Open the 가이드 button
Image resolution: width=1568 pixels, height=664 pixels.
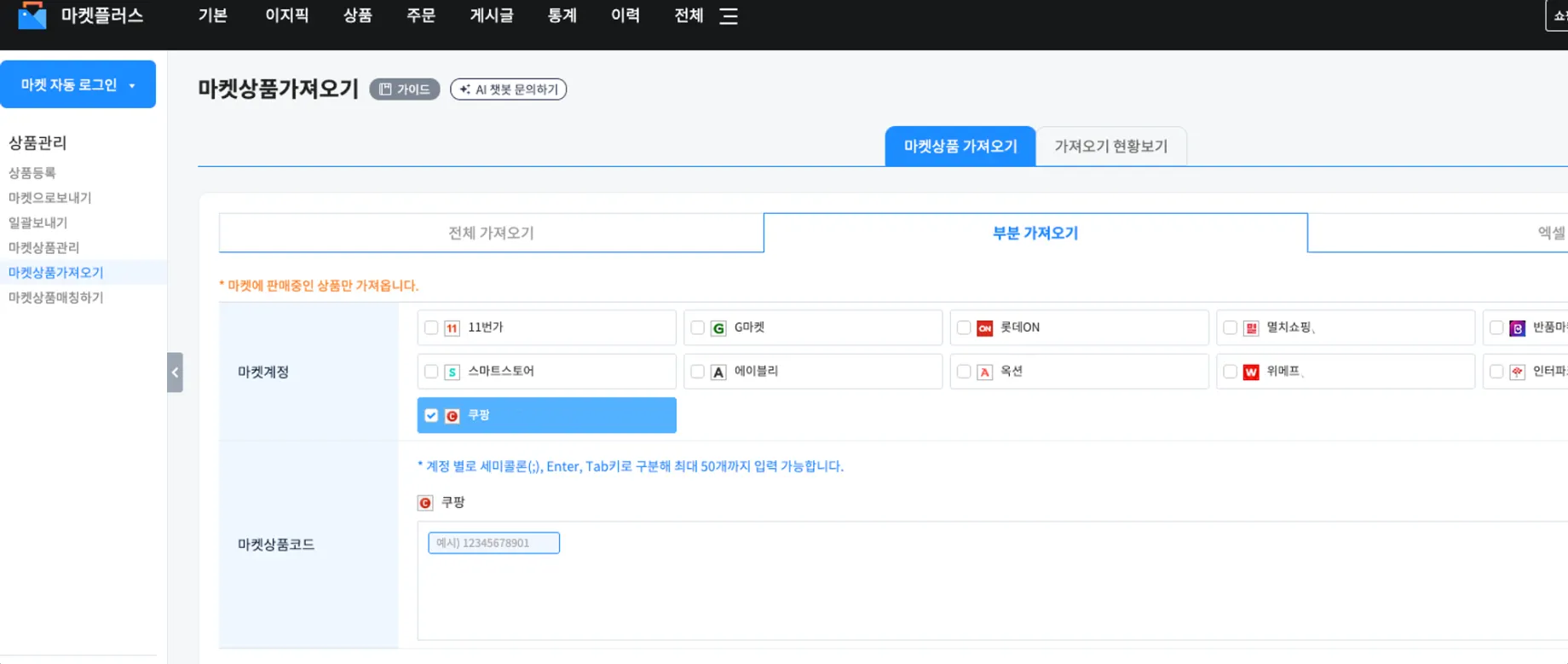[405, 89]
